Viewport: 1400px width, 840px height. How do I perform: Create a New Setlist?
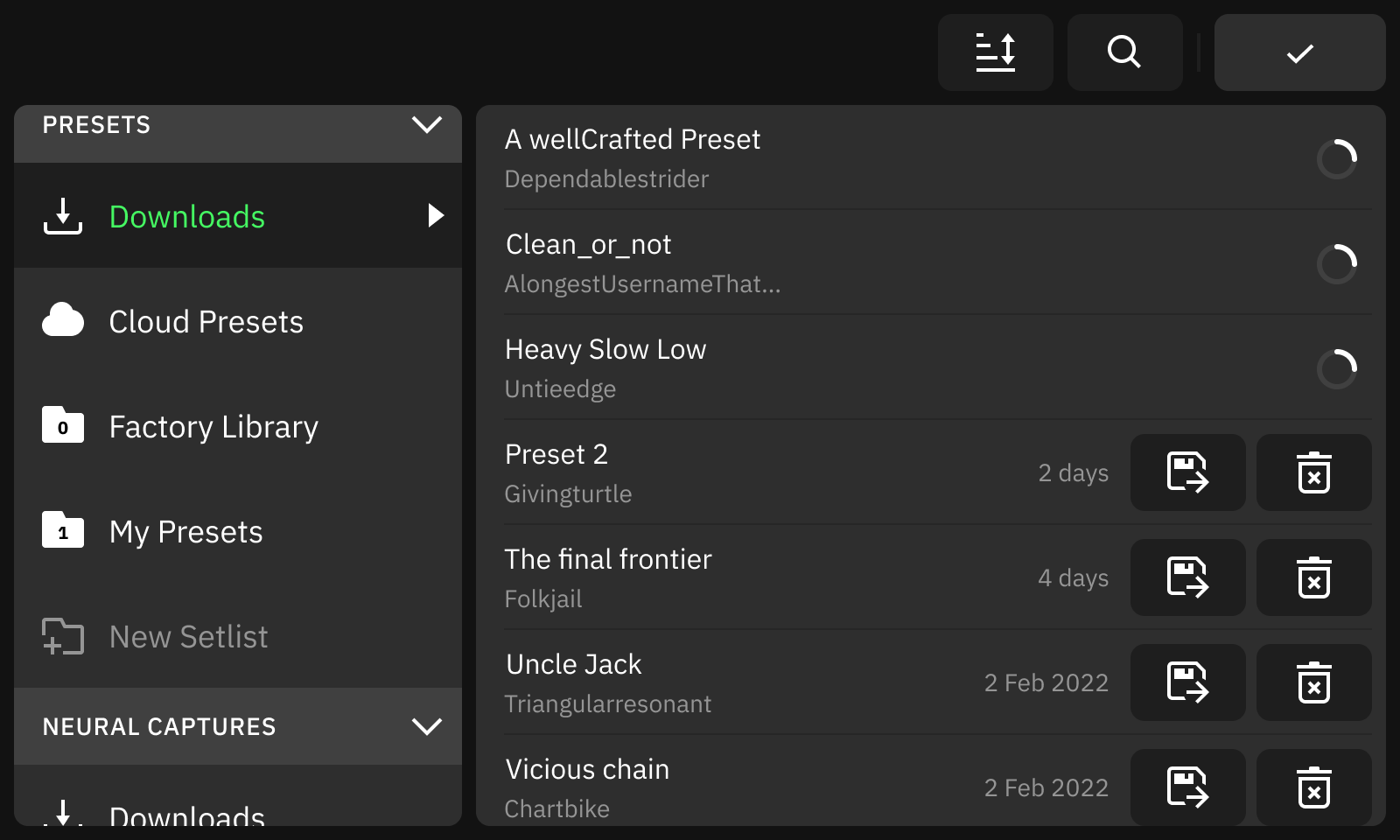[x=188, y=637]
